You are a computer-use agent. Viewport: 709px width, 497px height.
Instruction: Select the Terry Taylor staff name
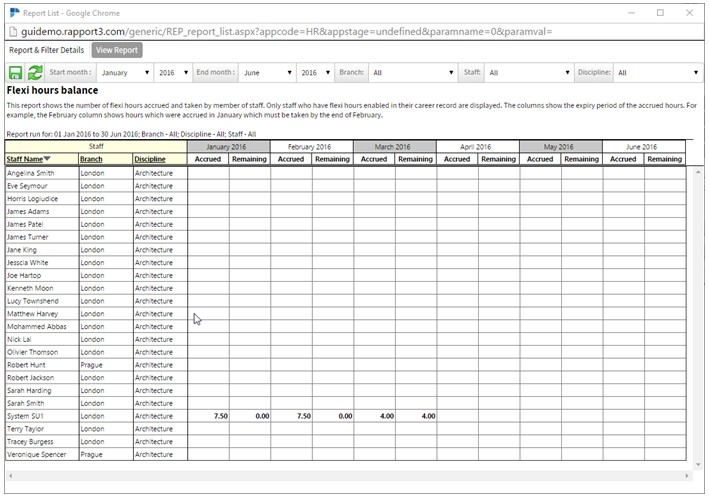tap(25, 429)
